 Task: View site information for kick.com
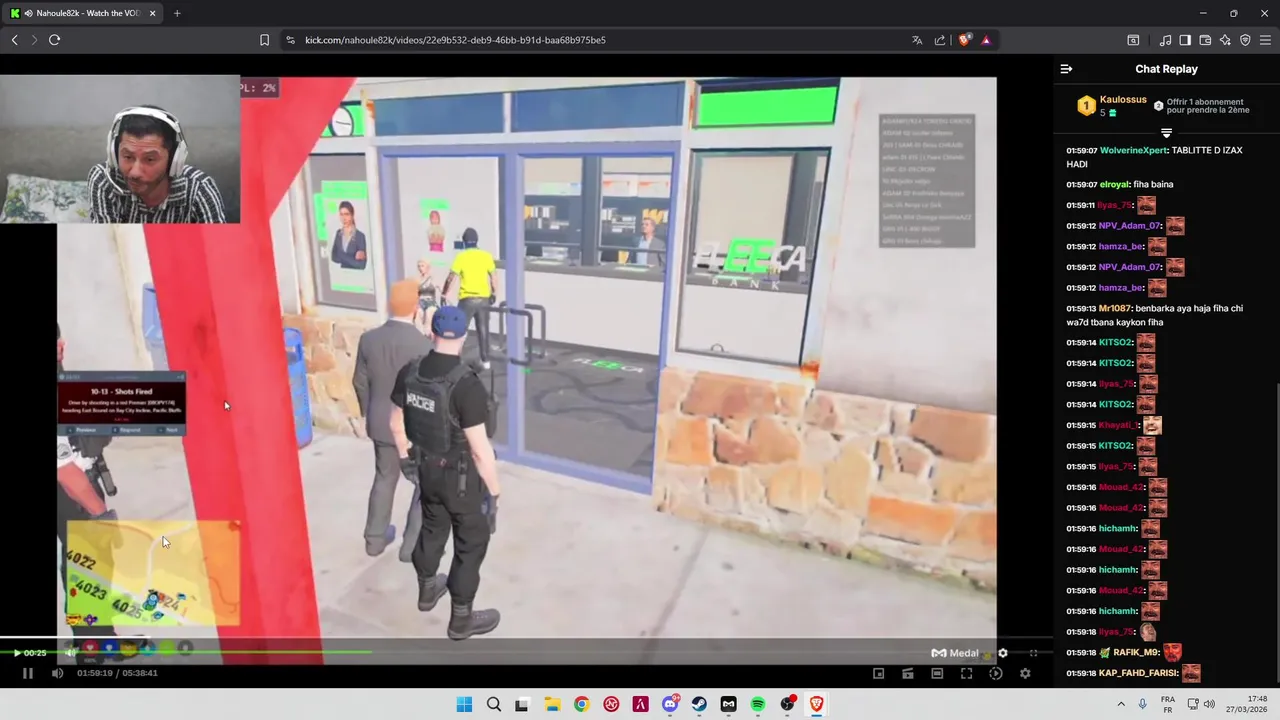click(290, 40)
